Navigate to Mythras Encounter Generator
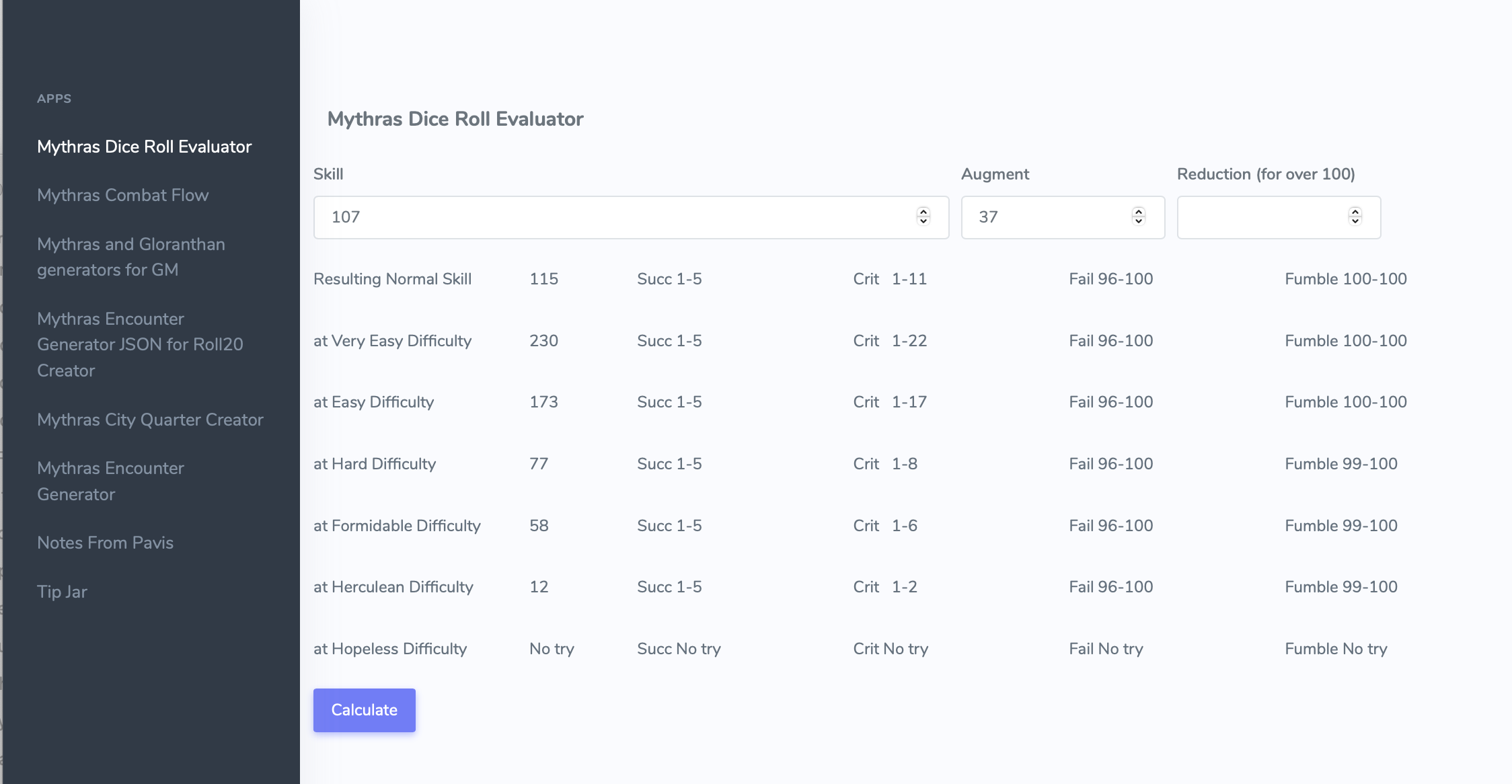 (x=110, y=481)
